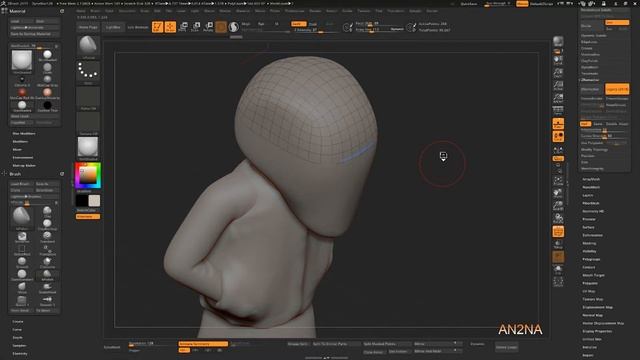Toggle the Zadd button
Image resolution: width=640 pixels, height=360 pixels.
[x=299, y=24]
